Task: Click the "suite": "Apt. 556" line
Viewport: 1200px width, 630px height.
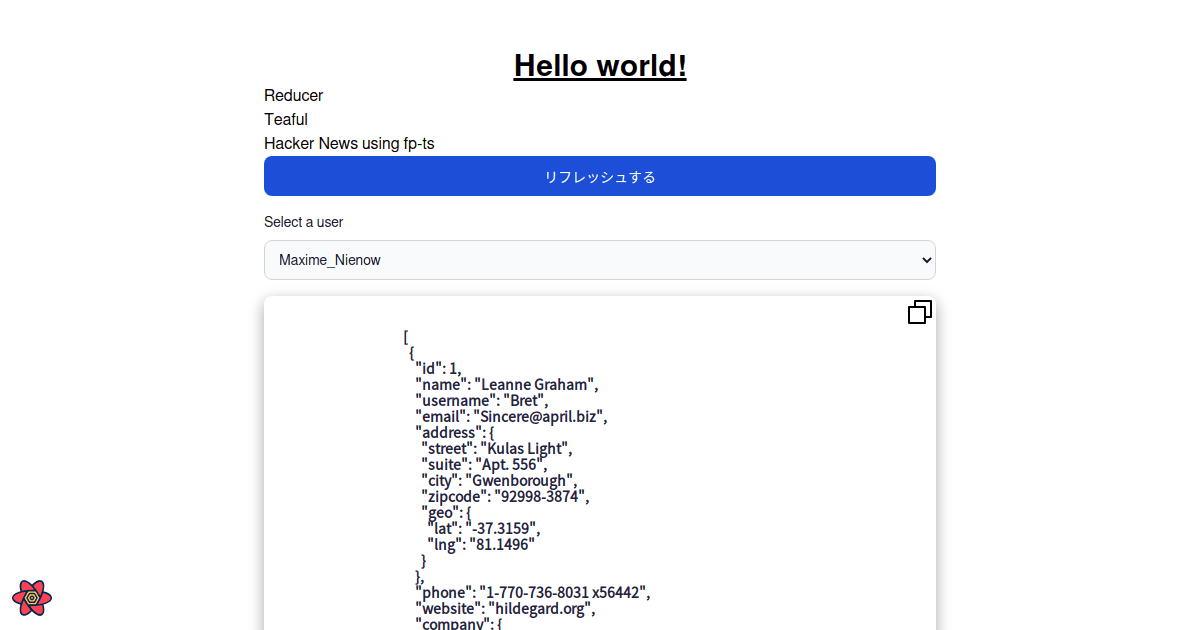Action: [x=485, y=465]
